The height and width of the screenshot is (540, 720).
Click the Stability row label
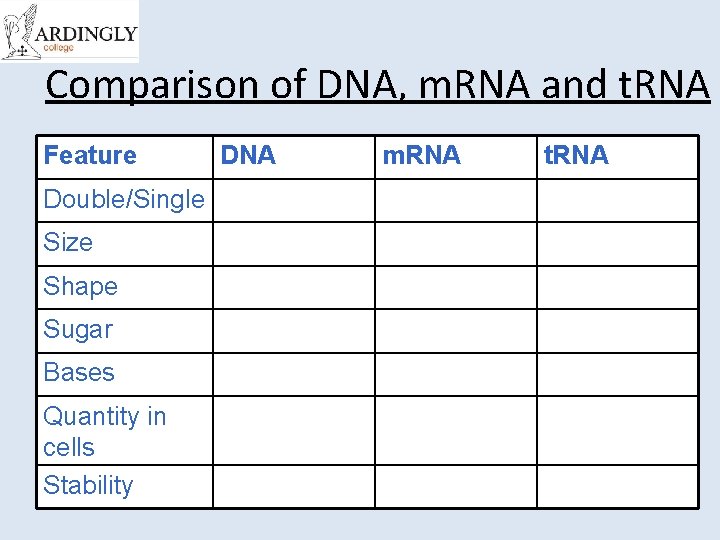tap(88, 486)
